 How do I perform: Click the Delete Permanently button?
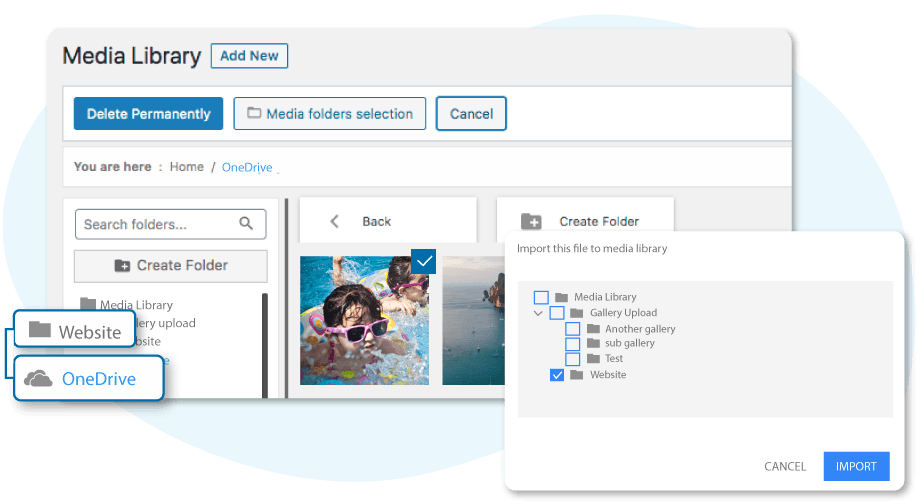(x=148, y=113)
